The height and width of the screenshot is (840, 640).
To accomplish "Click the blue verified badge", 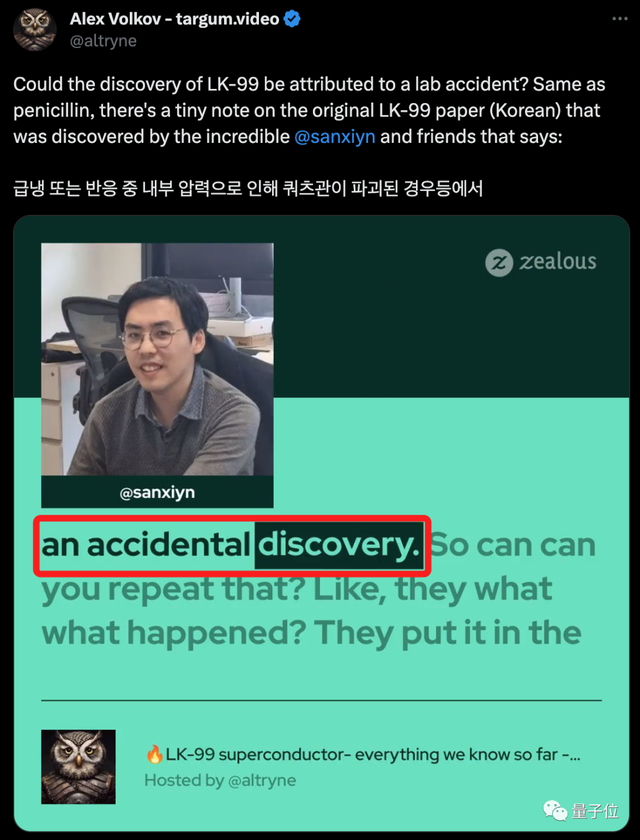I will [x=292, y=20].
